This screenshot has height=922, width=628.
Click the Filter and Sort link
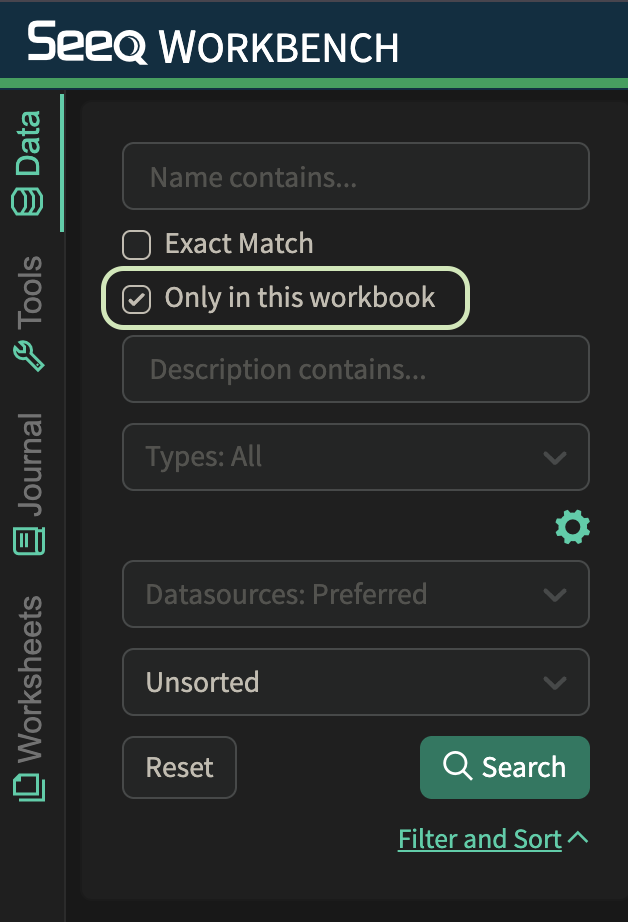(480, 839)
